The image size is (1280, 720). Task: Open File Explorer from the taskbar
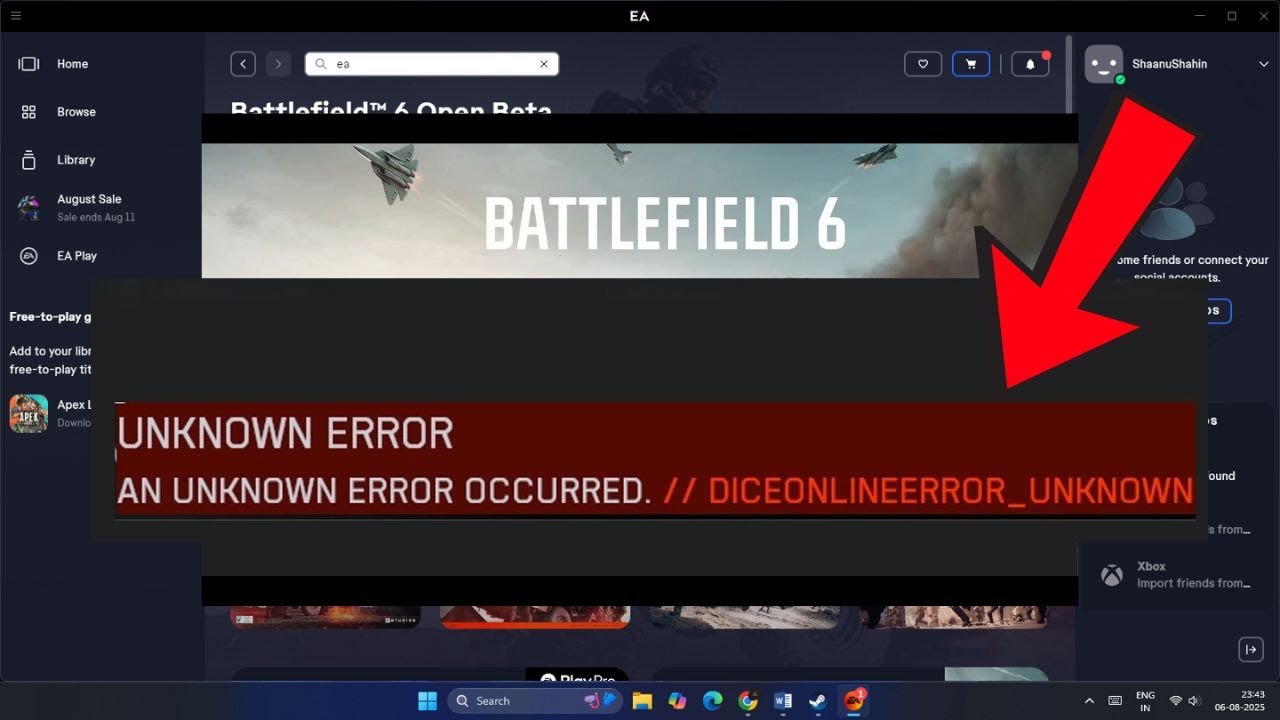click(642, 701)
